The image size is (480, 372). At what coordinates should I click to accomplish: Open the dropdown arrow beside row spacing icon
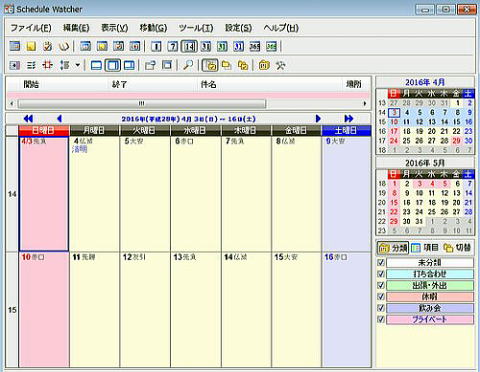(78, 65)
